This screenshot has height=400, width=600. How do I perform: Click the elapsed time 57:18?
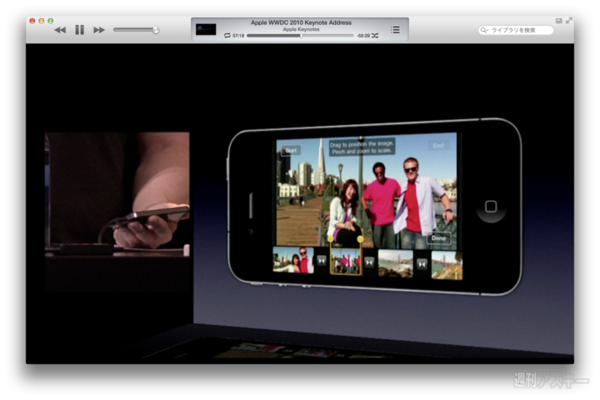point(238,36)
